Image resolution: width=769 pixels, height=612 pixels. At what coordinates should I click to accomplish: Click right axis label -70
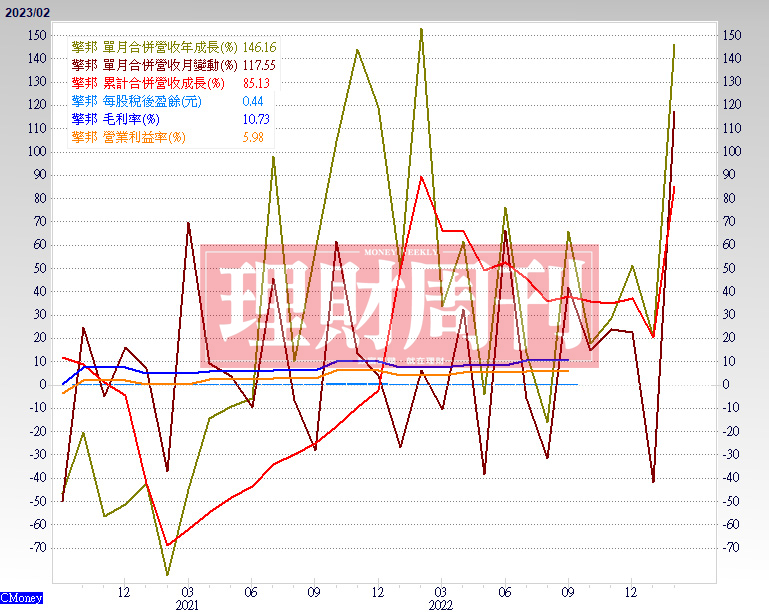pyautogui.click(x=732, y=547)
